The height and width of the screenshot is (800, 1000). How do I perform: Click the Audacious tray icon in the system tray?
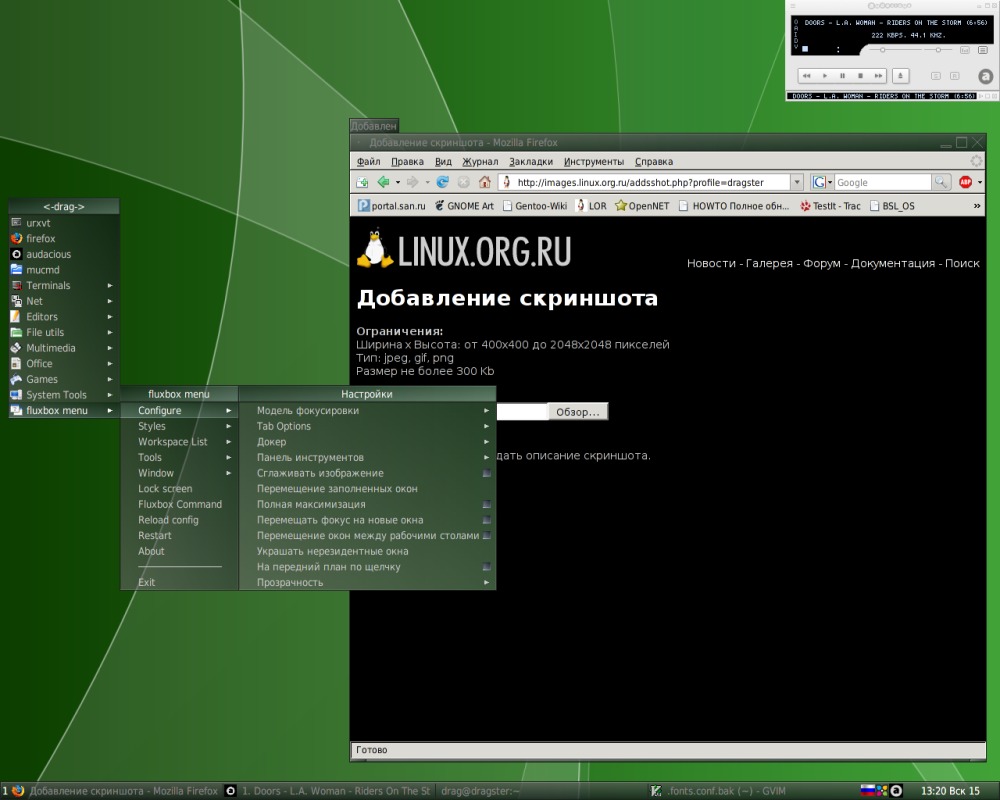(x=896, y=790)
